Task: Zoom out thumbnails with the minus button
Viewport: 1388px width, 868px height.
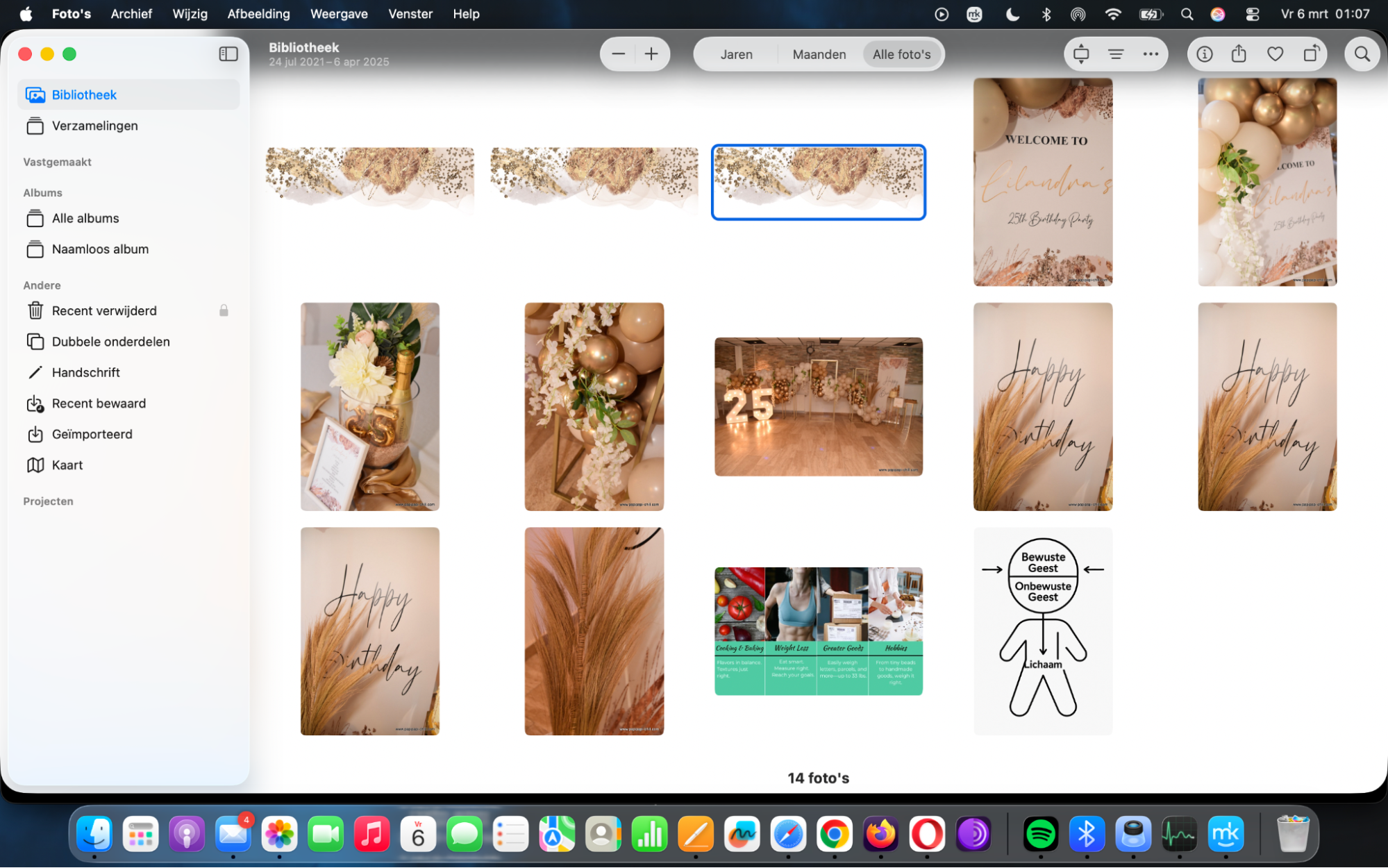Action: pyautogui.click(x=618, y=53)
